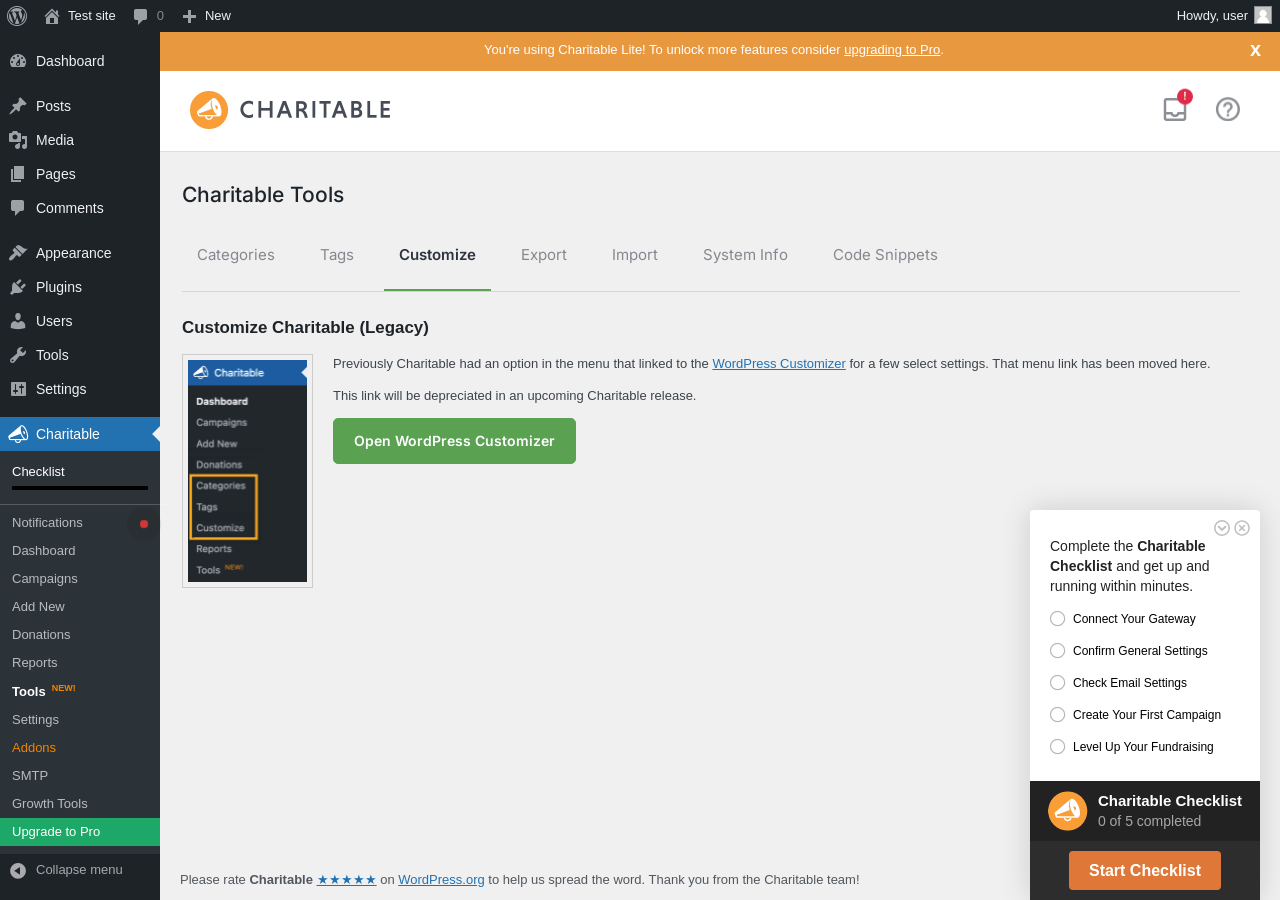1280x900 pixels.
Task: Click the Charitable Checklist megaphone icon
Action: tap(1067, 811)
